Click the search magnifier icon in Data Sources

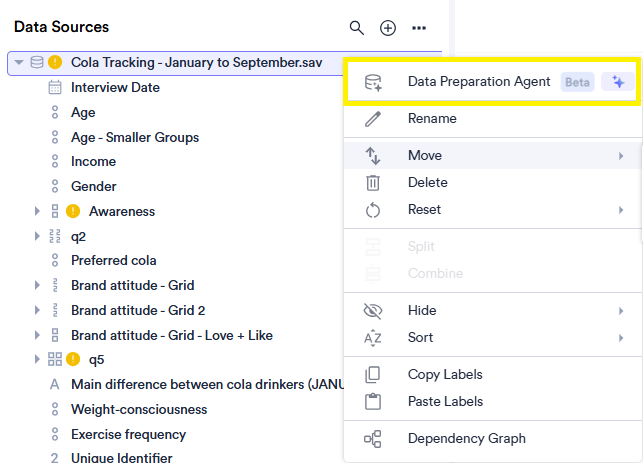coord(357,28)
